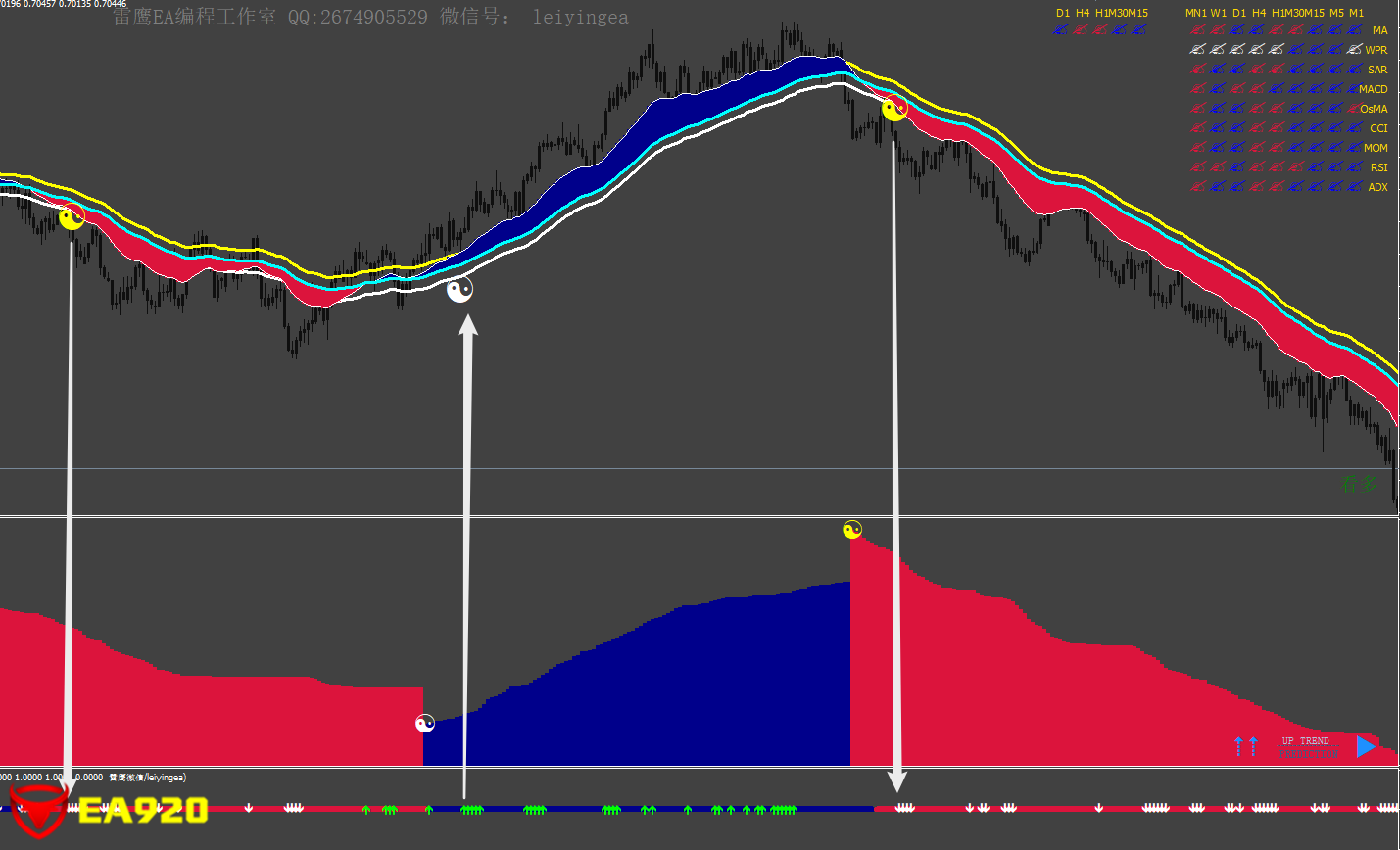1400x850 pixels.
Task: Click the MN1 timeframe column header
Action: 1195,13
